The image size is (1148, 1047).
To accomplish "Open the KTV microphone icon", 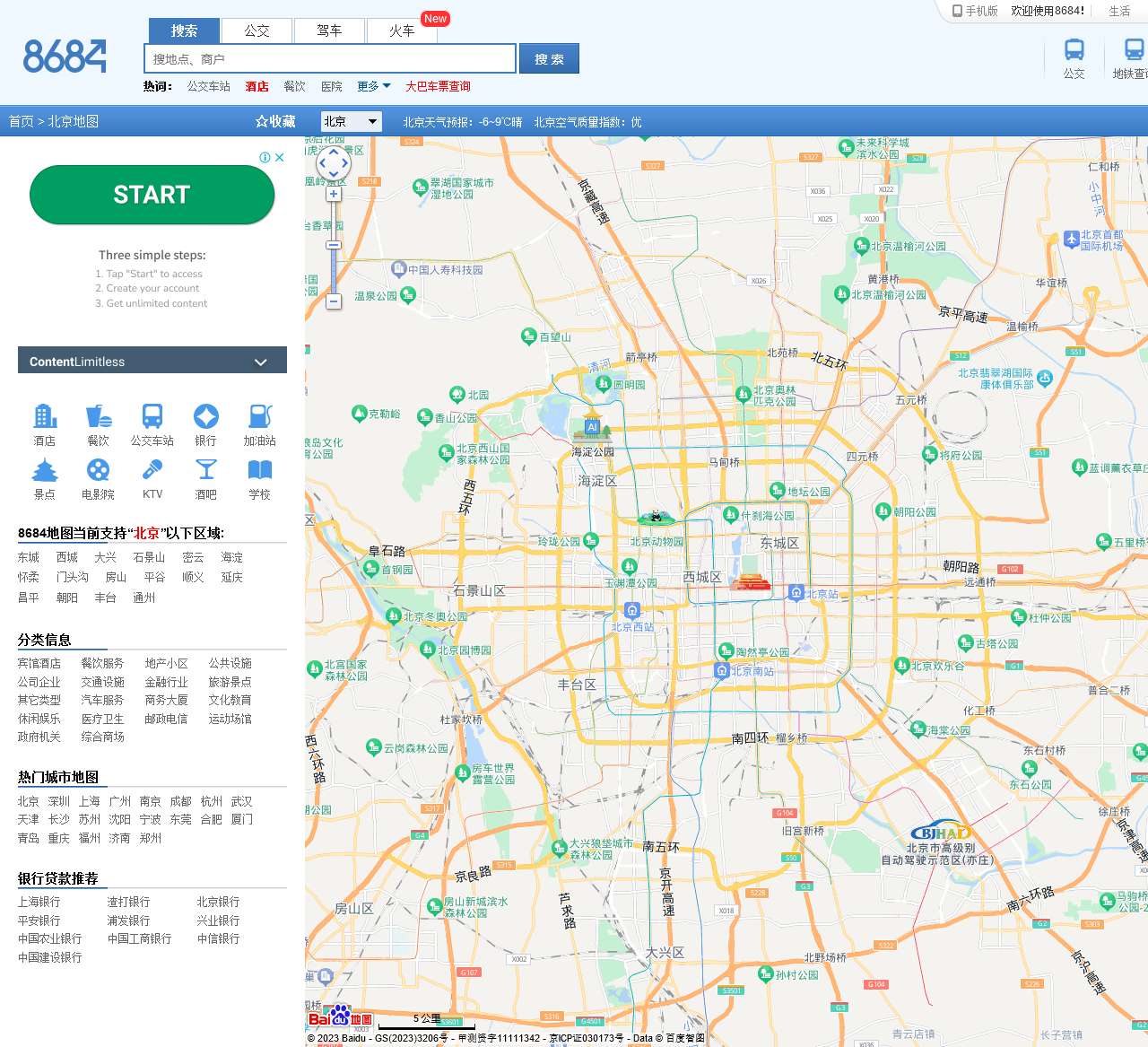I will tap(152, 470).
